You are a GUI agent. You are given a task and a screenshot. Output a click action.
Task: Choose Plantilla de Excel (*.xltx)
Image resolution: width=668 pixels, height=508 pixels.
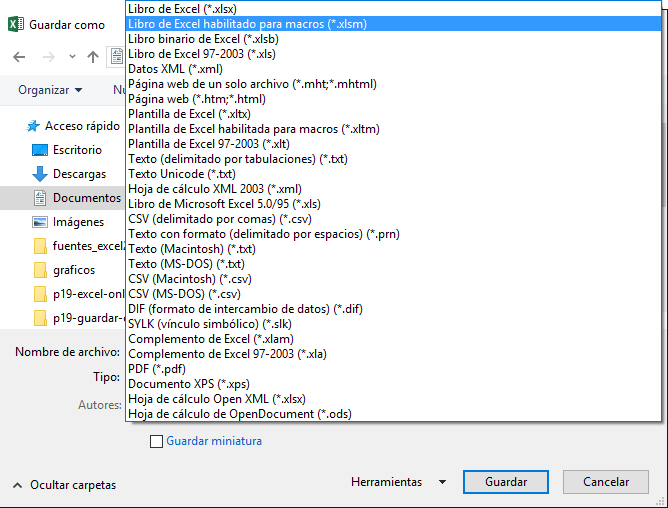(393, 114)
